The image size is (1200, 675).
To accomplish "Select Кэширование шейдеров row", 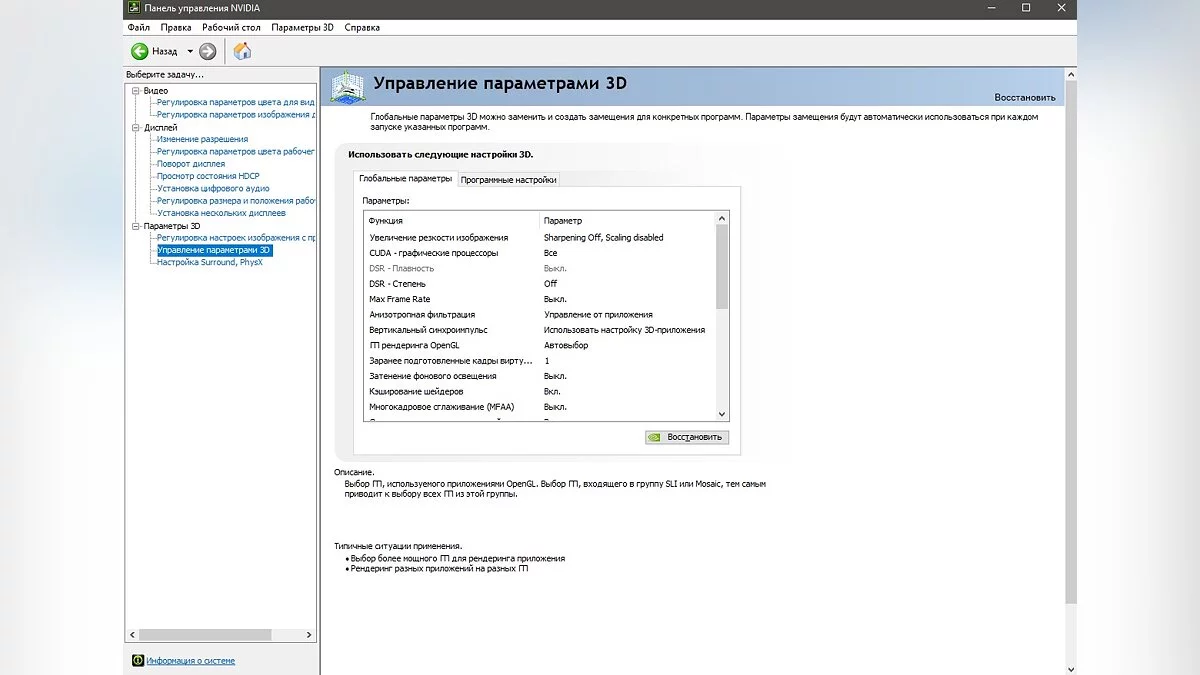I will 539,392.
